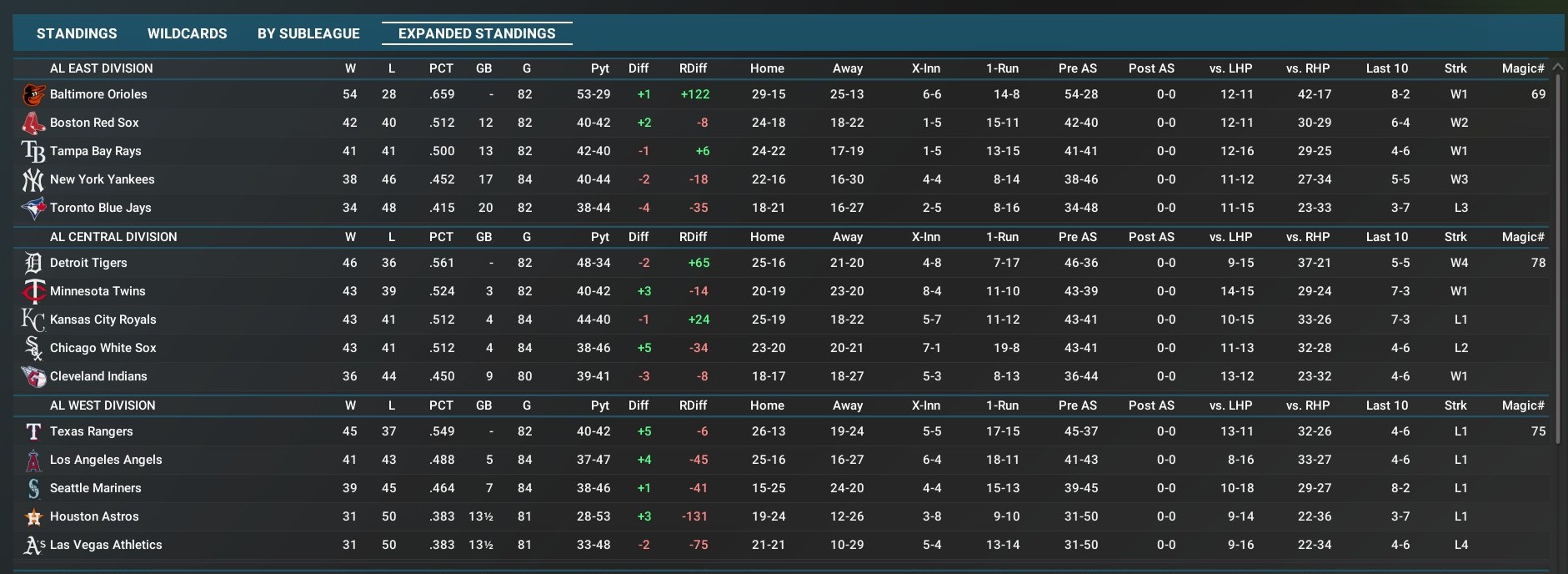Viewport: 1568px width, 574px height.
Task: Click the New York Yankees NY logo
Action: (x=33, y=179)
